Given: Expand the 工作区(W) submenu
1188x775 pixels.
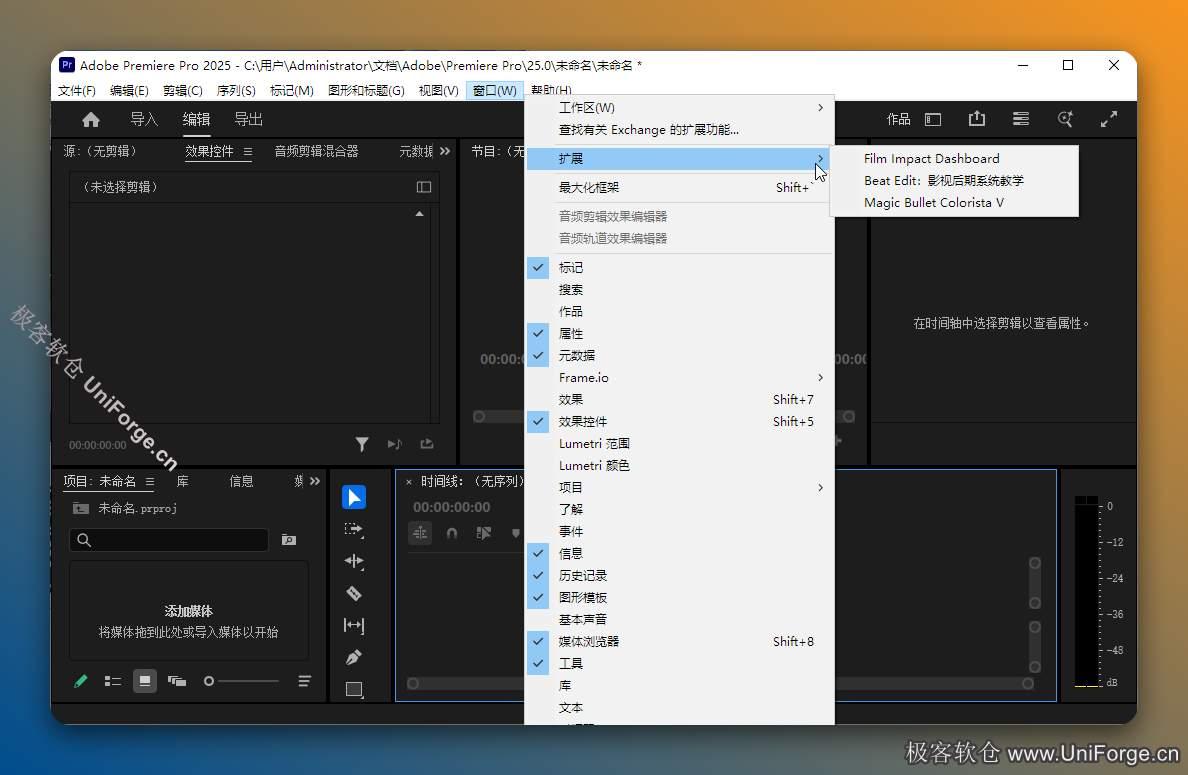Looking at the screenshot, I should [x=680, y=108].
